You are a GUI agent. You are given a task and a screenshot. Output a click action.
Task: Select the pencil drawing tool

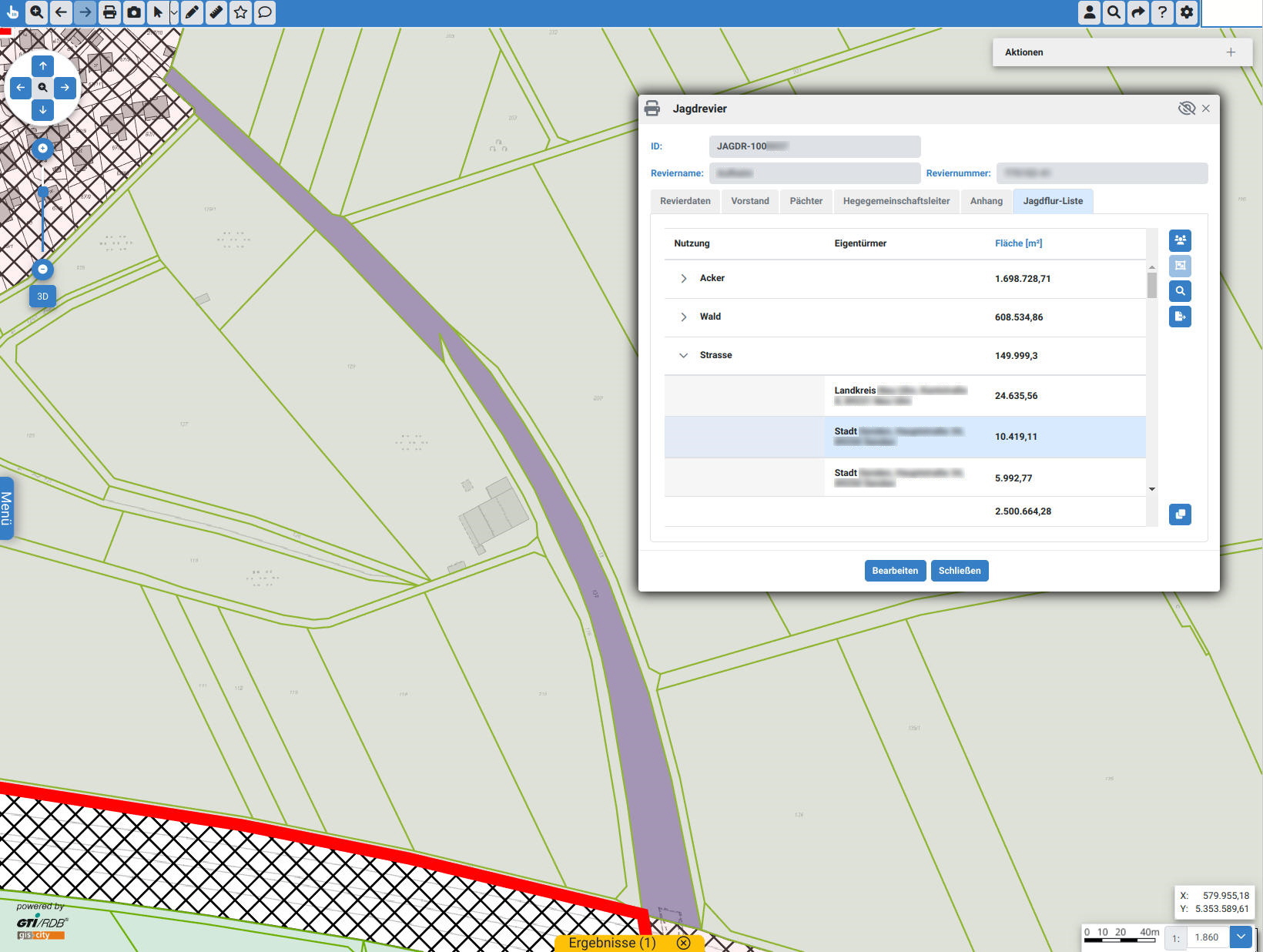point(192,12)
